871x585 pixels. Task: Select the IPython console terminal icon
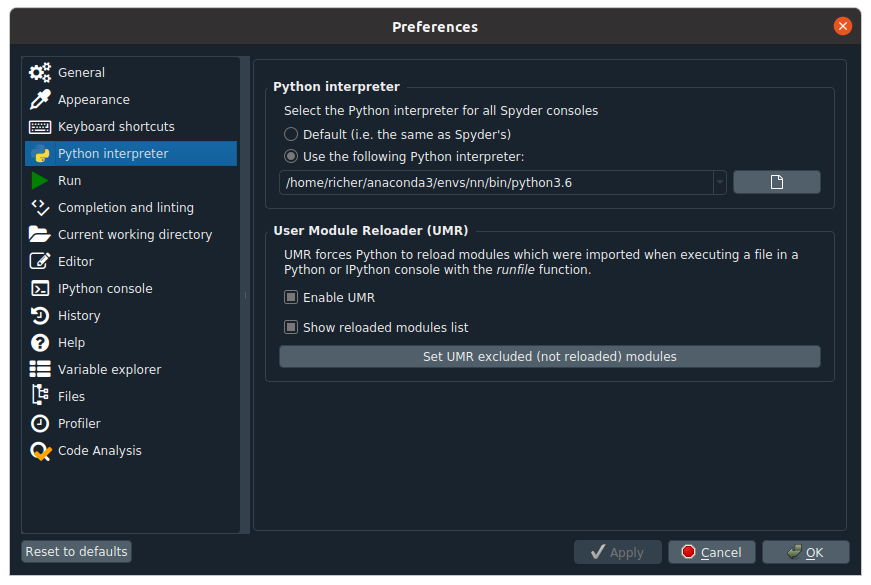[x=40, y=289]
